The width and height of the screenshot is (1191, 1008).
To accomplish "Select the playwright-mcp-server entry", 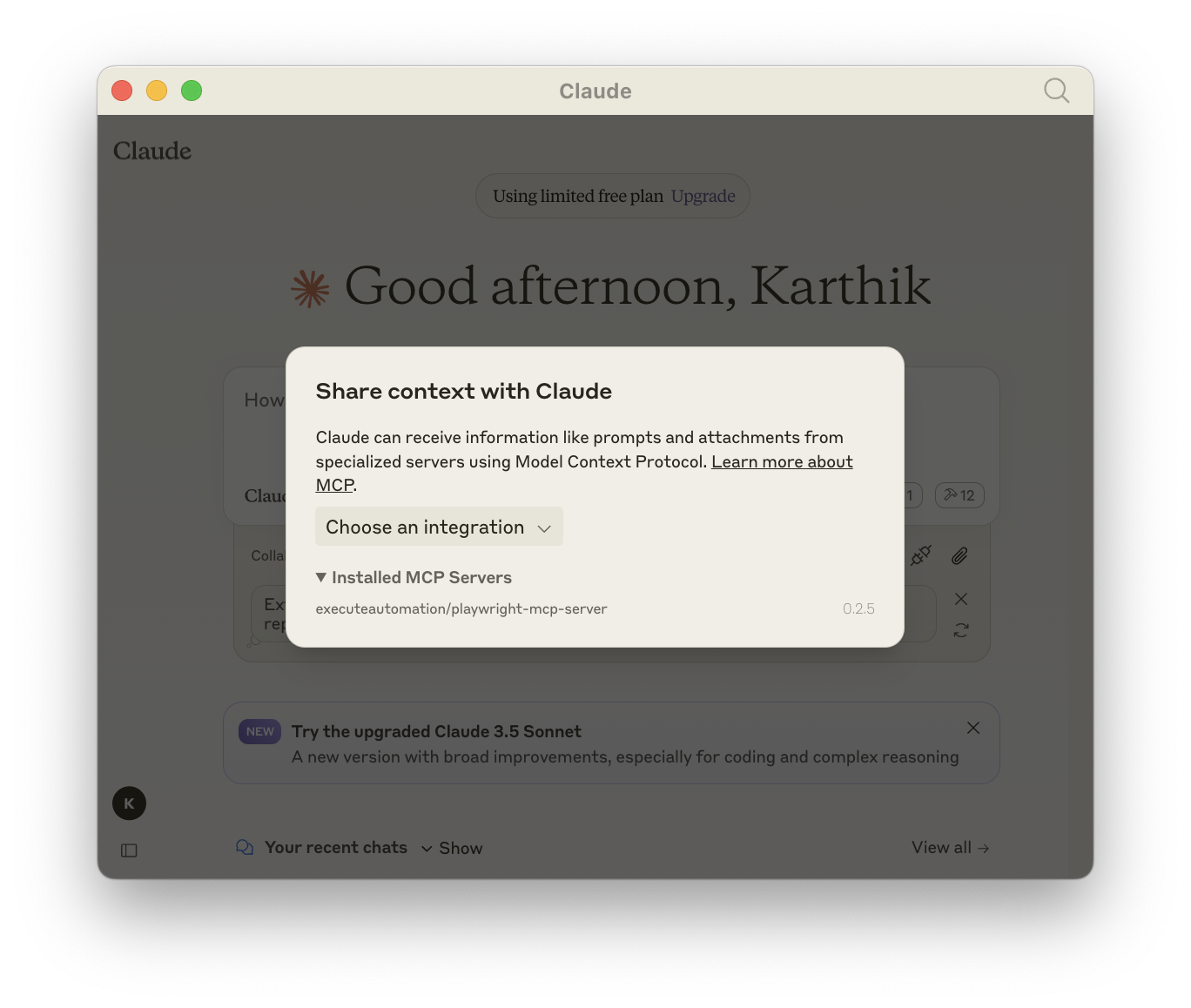I will 461,608.
